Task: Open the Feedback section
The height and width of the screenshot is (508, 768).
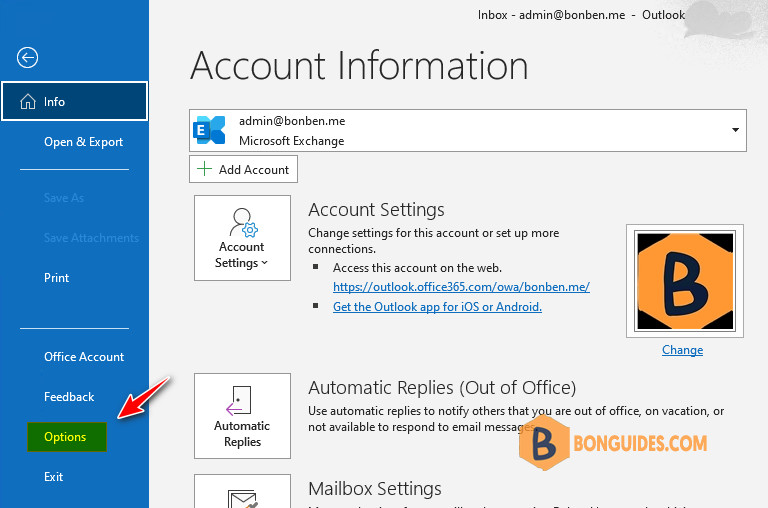Action: pos(69,397)
